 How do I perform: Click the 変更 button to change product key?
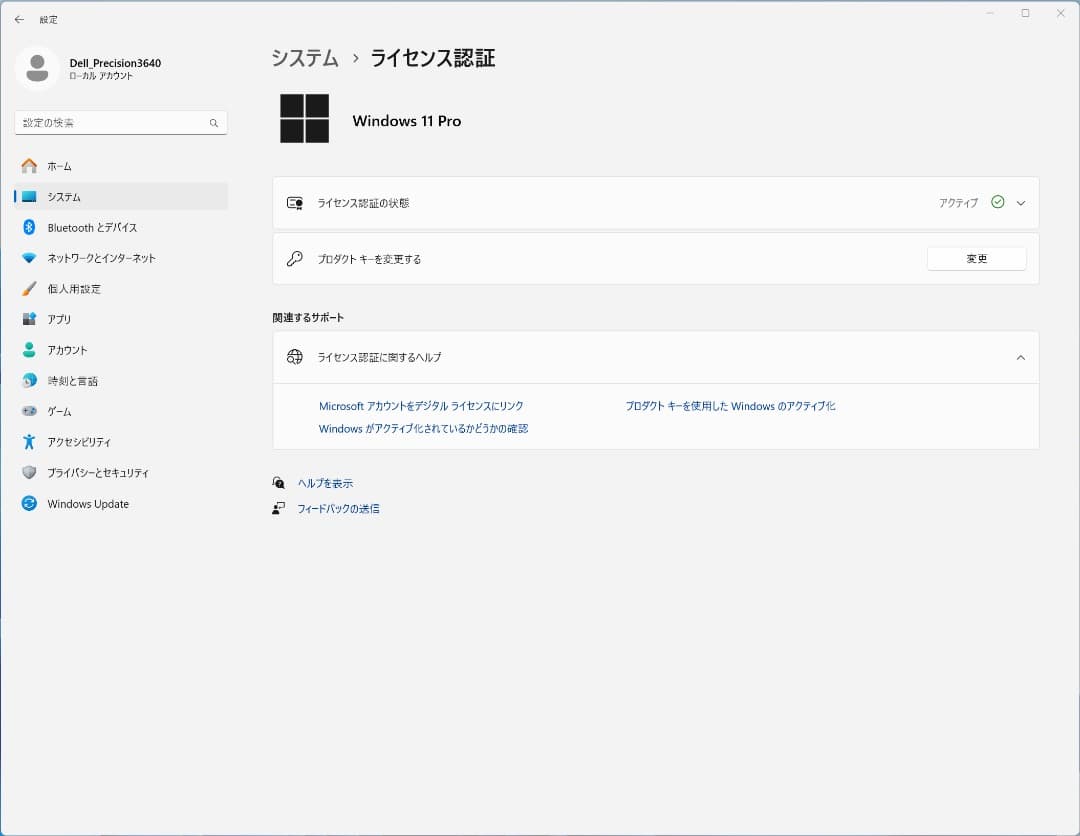click(x=976, y=258)
